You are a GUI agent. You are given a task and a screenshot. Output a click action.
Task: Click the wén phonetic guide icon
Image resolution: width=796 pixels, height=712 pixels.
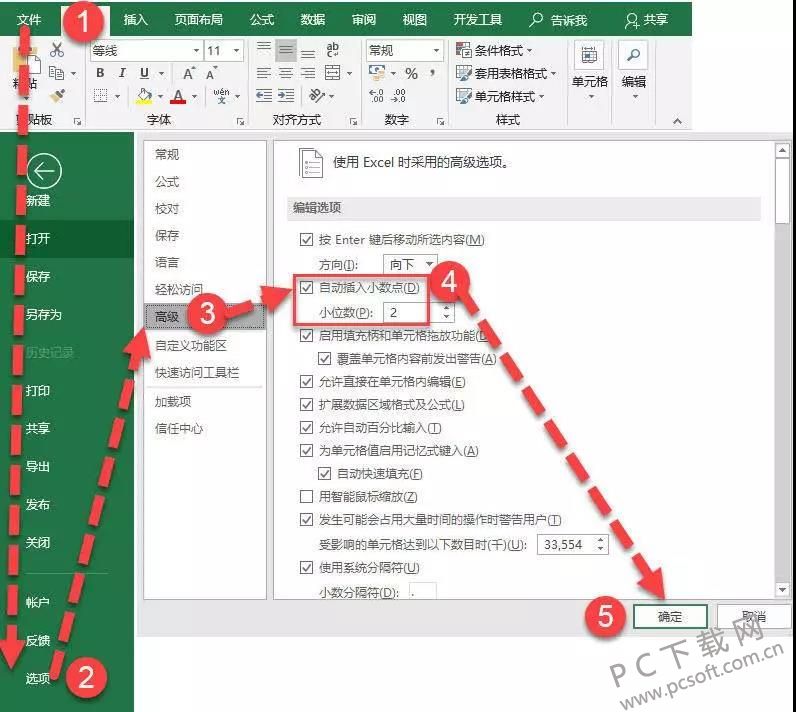(221, 95)
